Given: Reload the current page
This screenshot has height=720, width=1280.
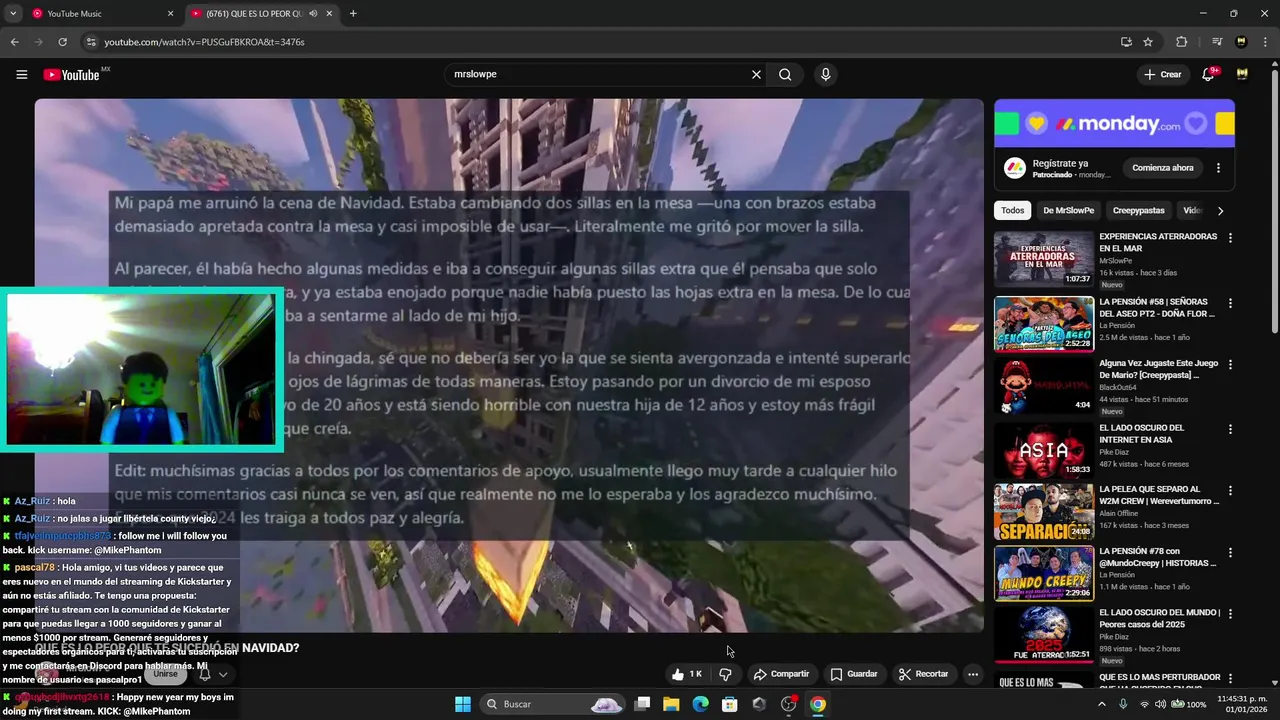Looking at the screenshot, I should tap(62, 42).
